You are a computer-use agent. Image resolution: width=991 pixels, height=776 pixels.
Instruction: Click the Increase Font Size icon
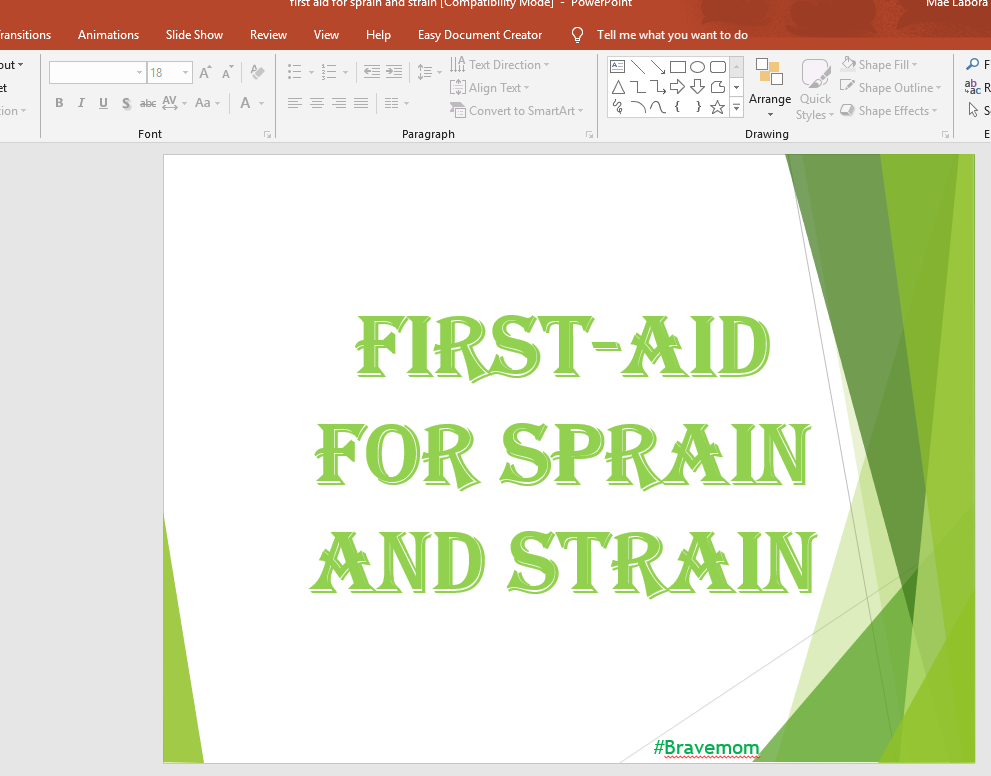(205, 73)
